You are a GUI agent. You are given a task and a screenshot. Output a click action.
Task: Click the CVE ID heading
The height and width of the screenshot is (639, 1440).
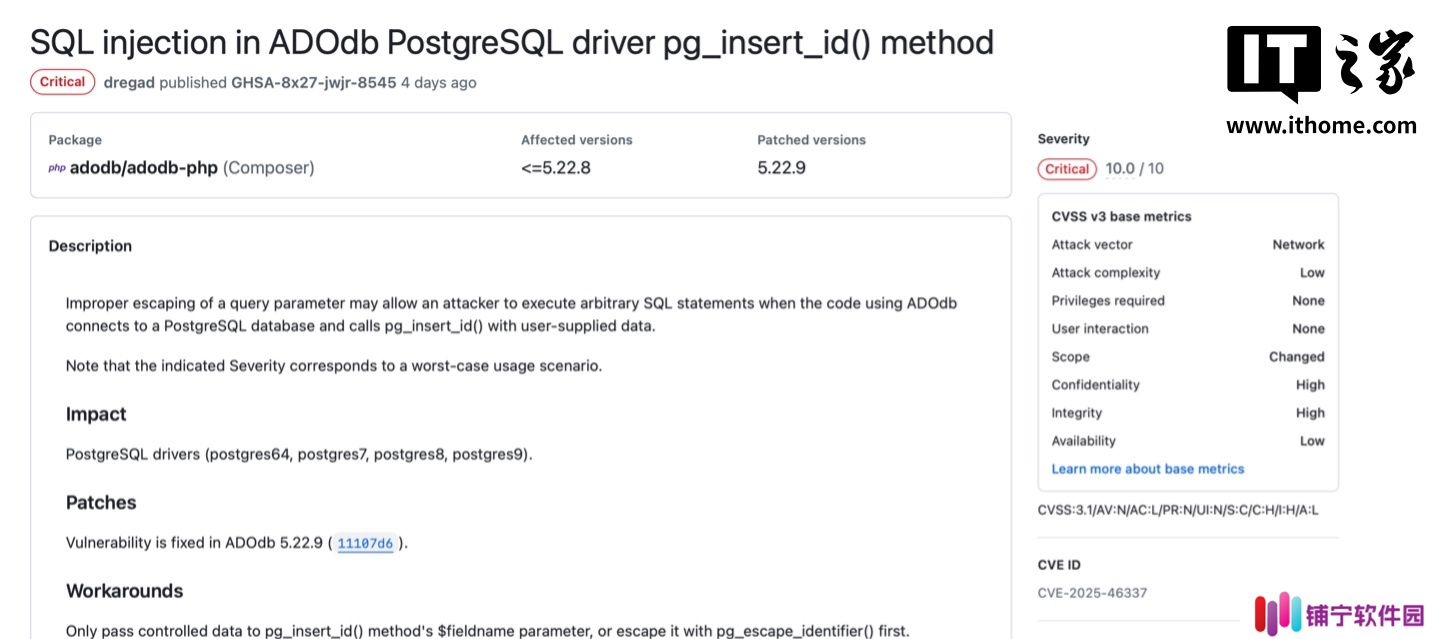(1059, 565)
